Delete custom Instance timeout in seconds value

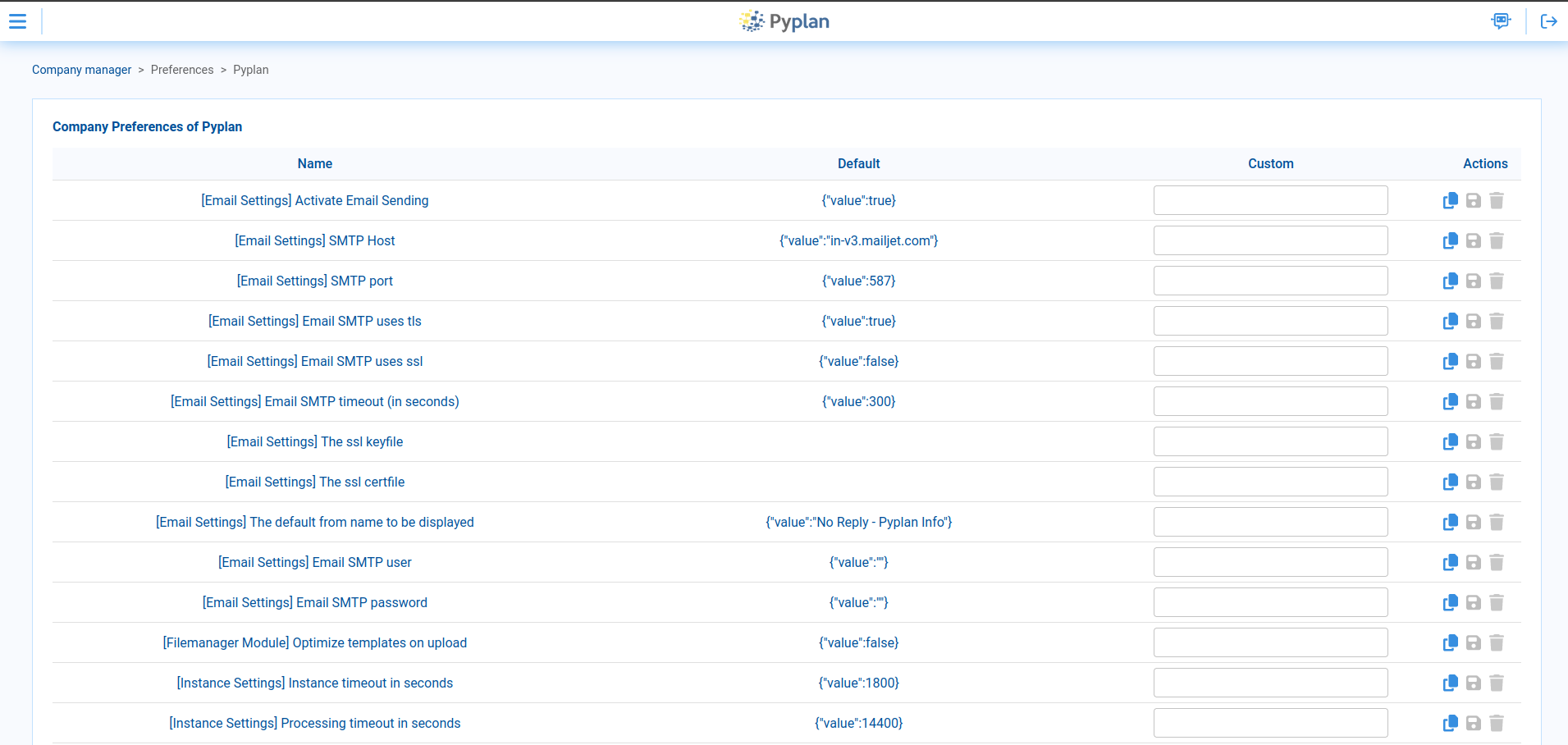[1496, 683]
